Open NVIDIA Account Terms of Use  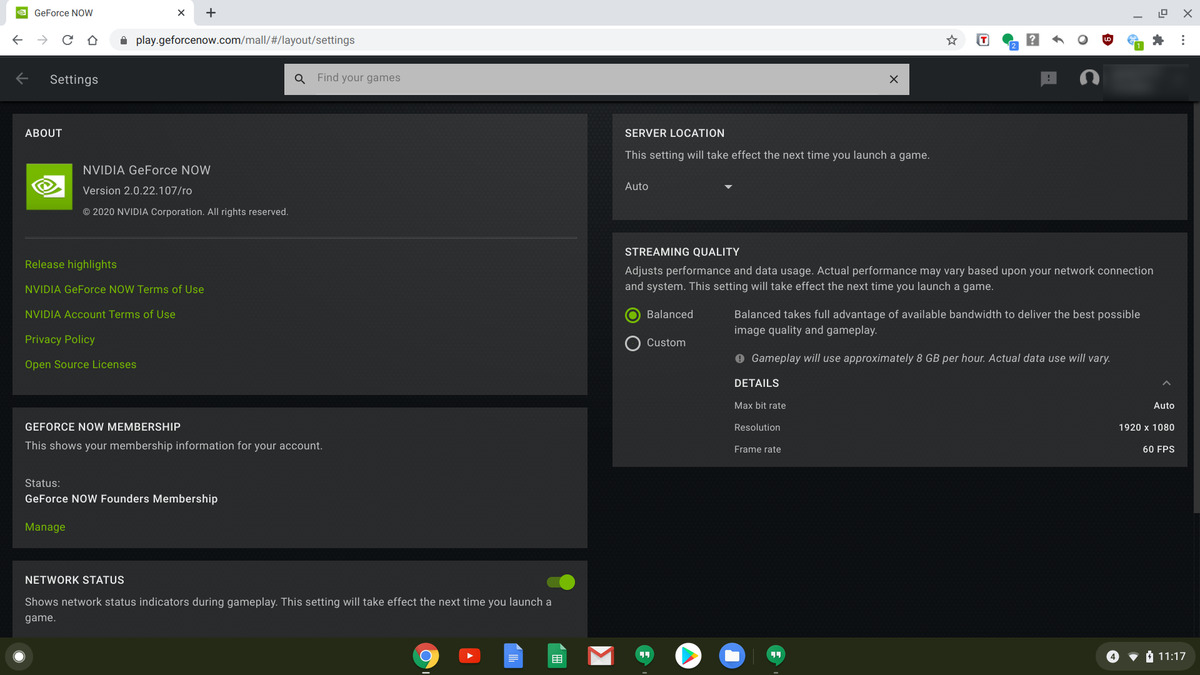point(100,314)
